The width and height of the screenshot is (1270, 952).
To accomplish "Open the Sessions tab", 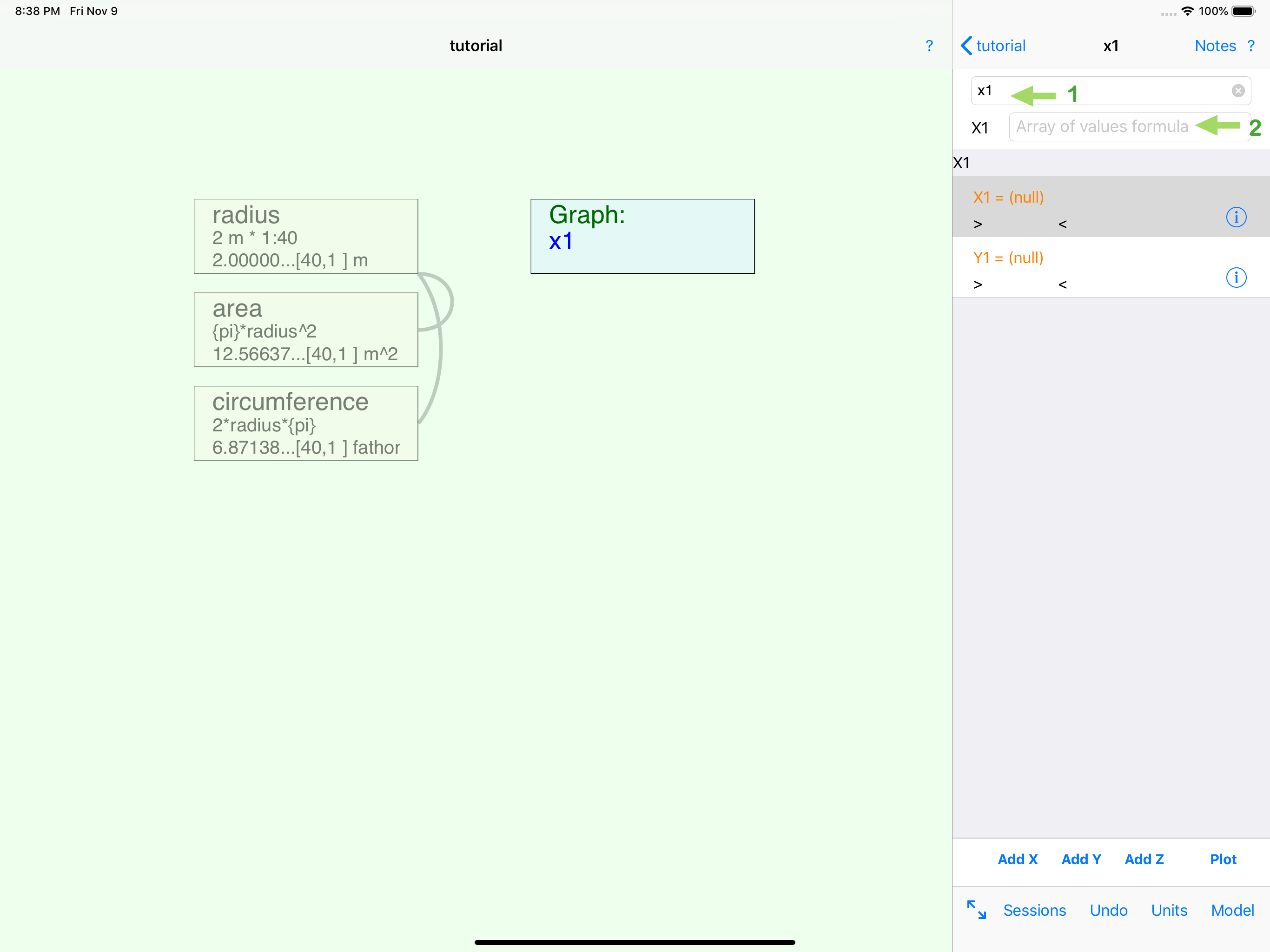I will click(1034, 911).
